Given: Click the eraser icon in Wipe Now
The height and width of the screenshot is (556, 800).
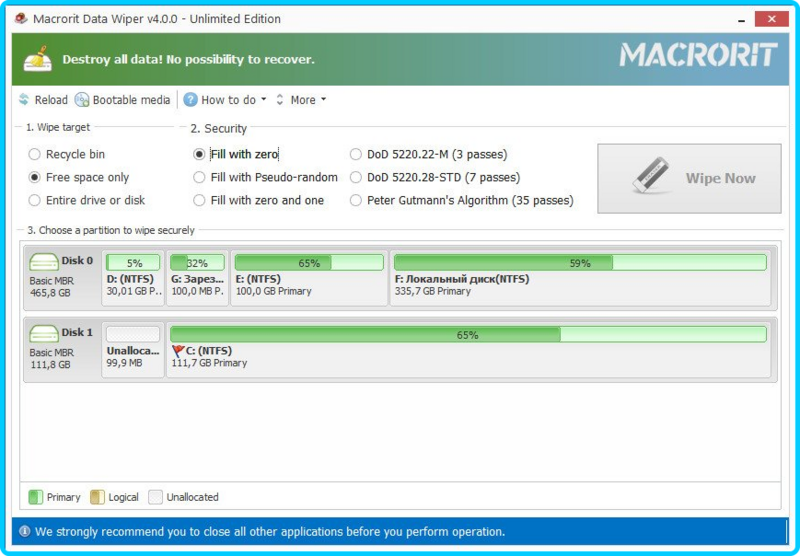Looking at the screenshot, I should pos(651,175).
